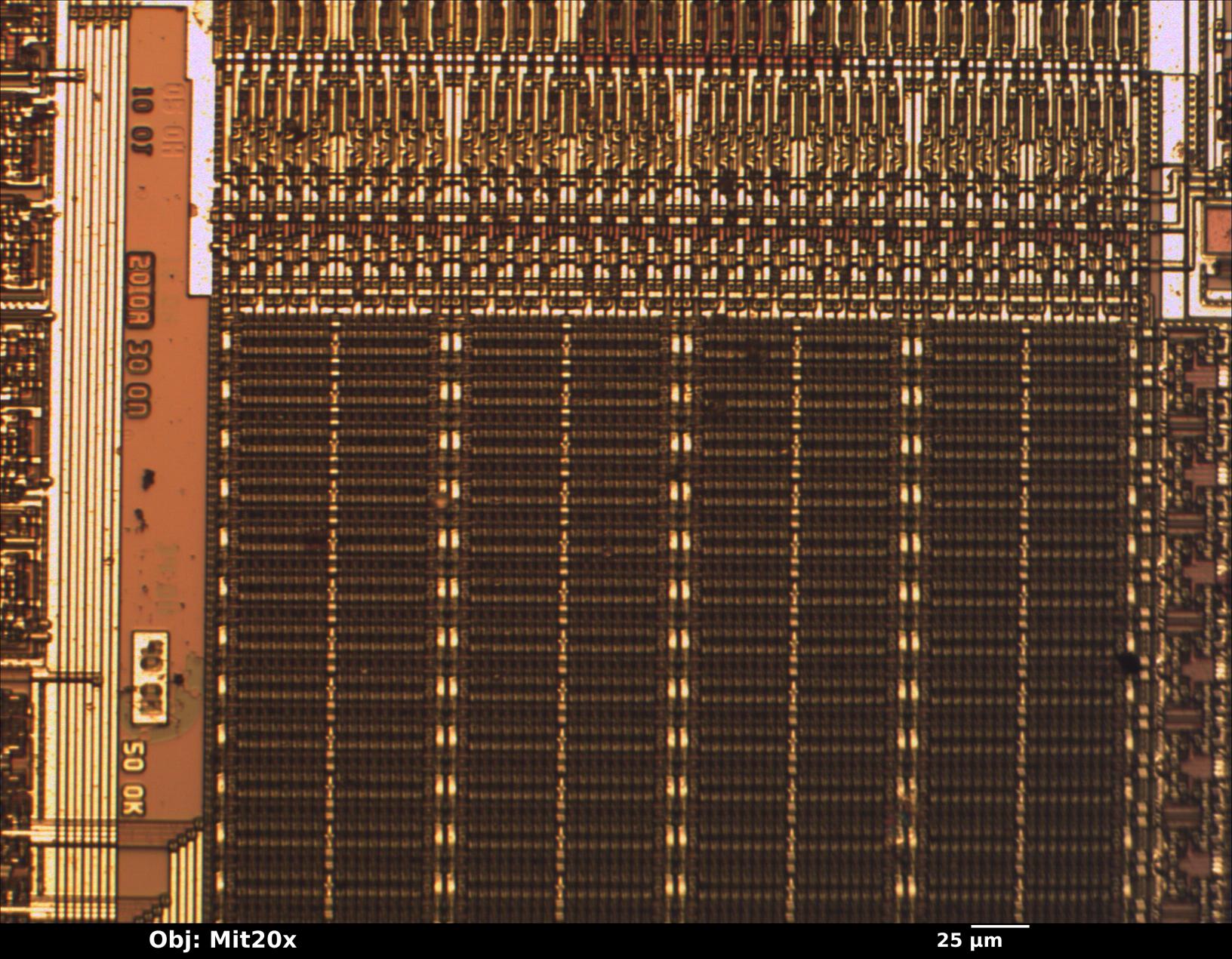Click the dark blob at memory array's right edge
This screenshot has height=959, width=1232.
(1129, 662)
